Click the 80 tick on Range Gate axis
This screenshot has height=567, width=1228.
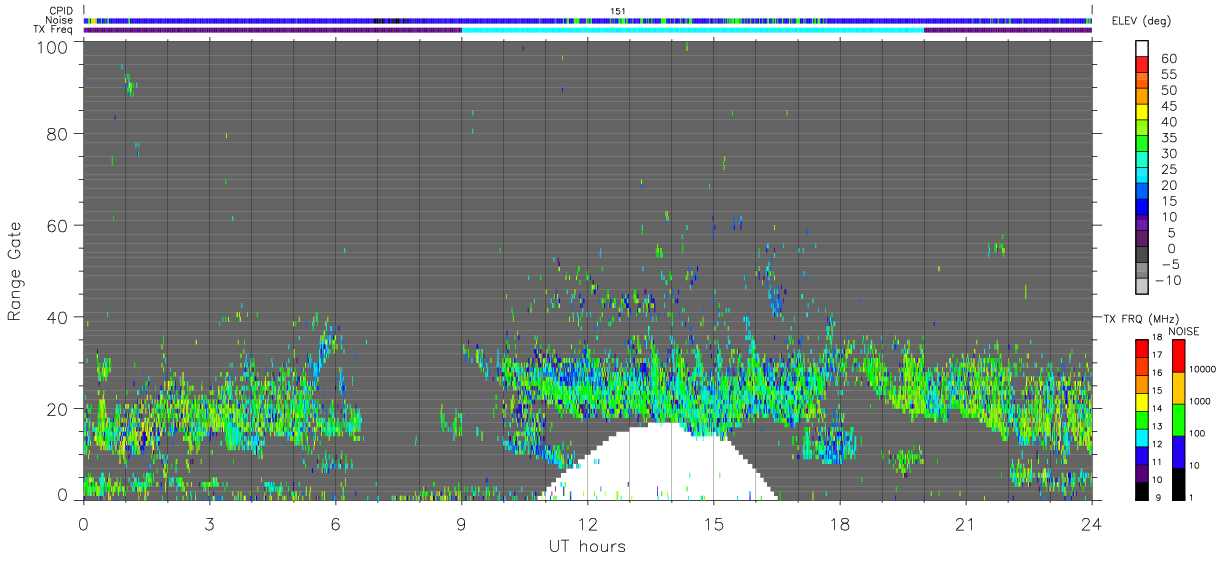coord(58,134)
